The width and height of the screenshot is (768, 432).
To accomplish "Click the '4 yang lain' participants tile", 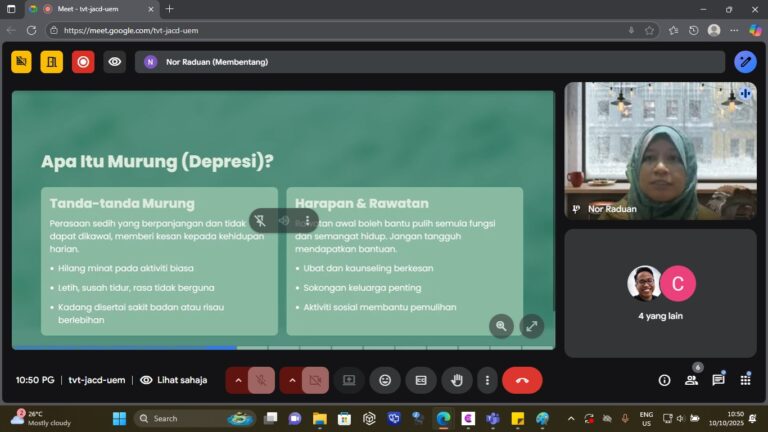I will click(660, 293).
